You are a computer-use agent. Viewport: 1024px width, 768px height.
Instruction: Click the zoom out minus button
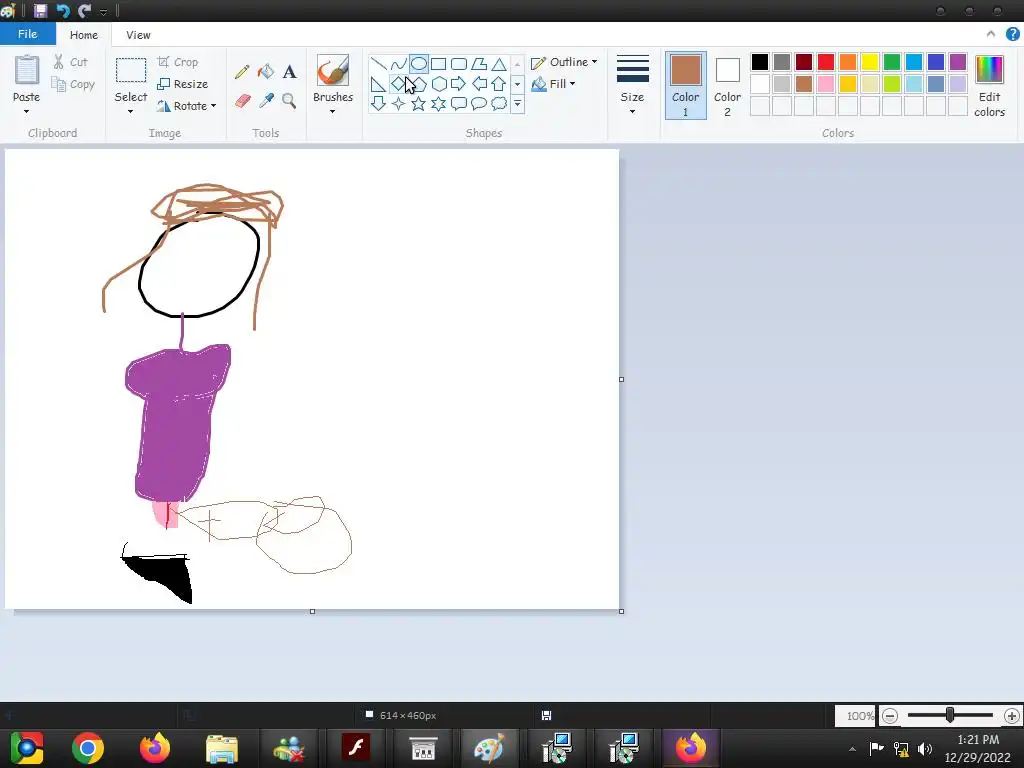889,716
